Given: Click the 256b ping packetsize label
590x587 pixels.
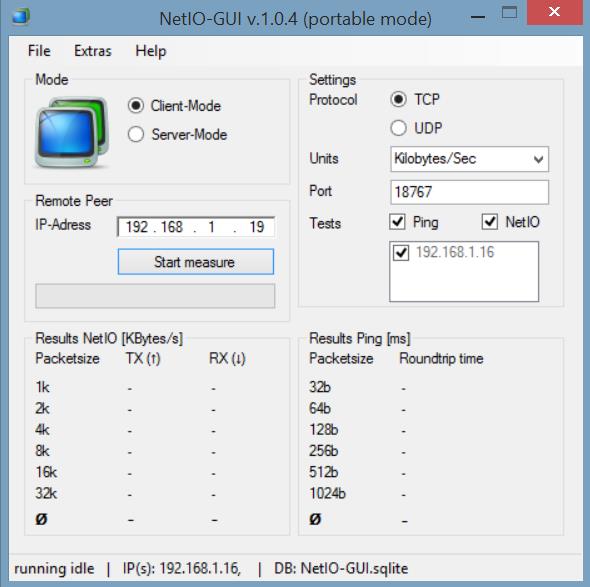Looking at the screenshot, I should [x=324, y=451].
